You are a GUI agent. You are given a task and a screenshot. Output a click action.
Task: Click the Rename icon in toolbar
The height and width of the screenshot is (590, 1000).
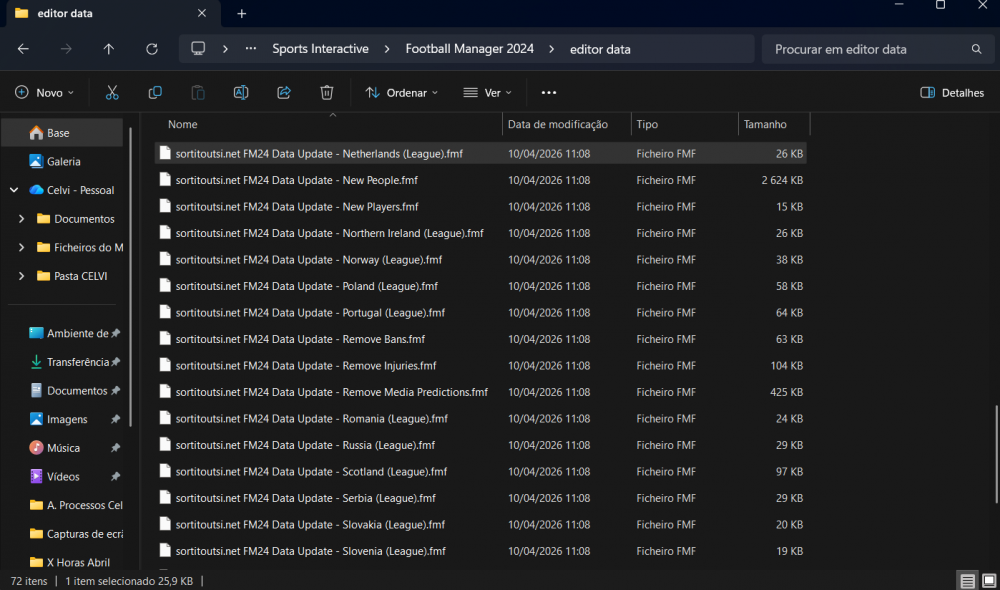[241, 92]
